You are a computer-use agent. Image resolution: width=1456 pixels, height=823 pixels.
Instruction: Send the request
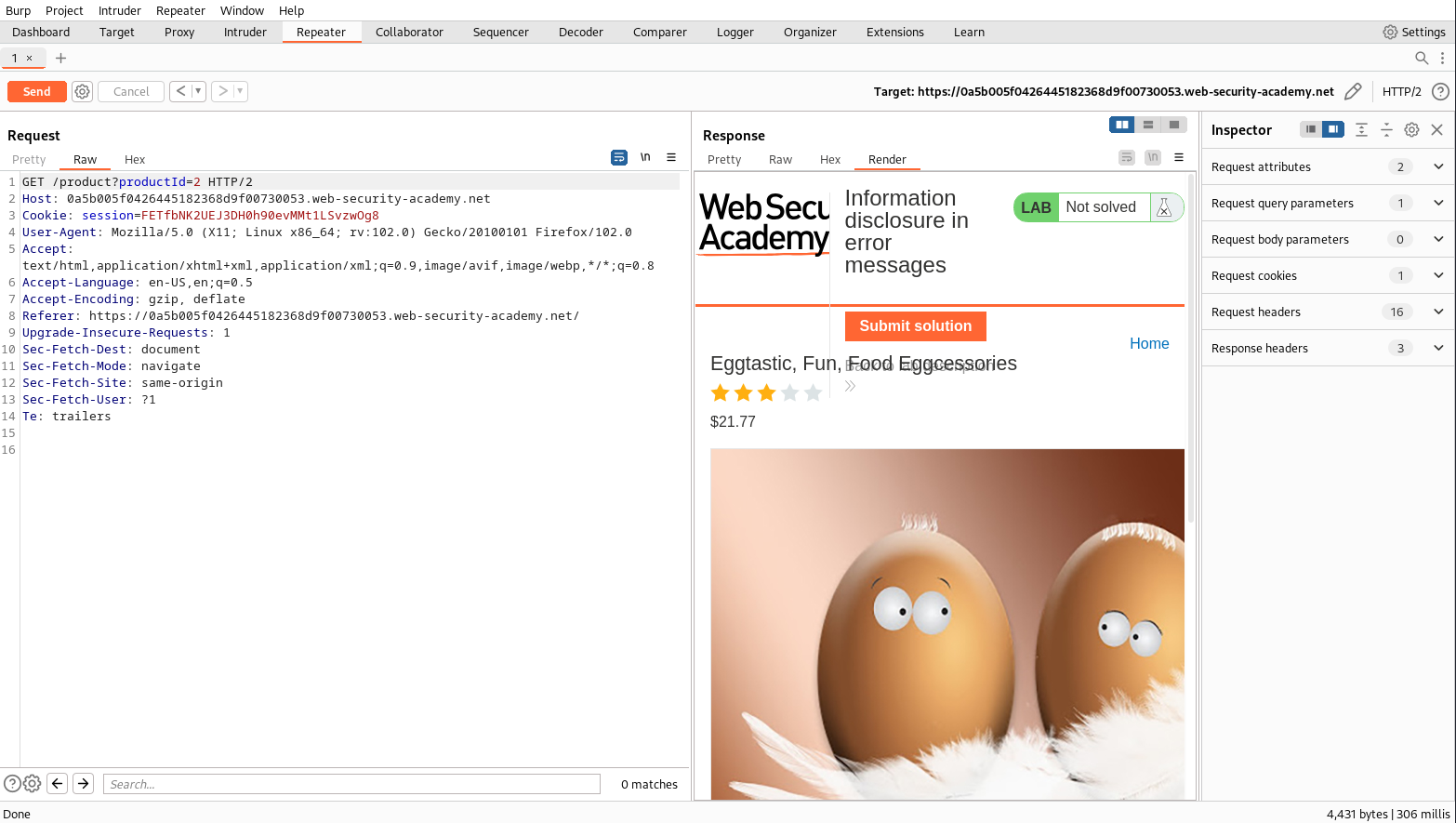point(37,91)
